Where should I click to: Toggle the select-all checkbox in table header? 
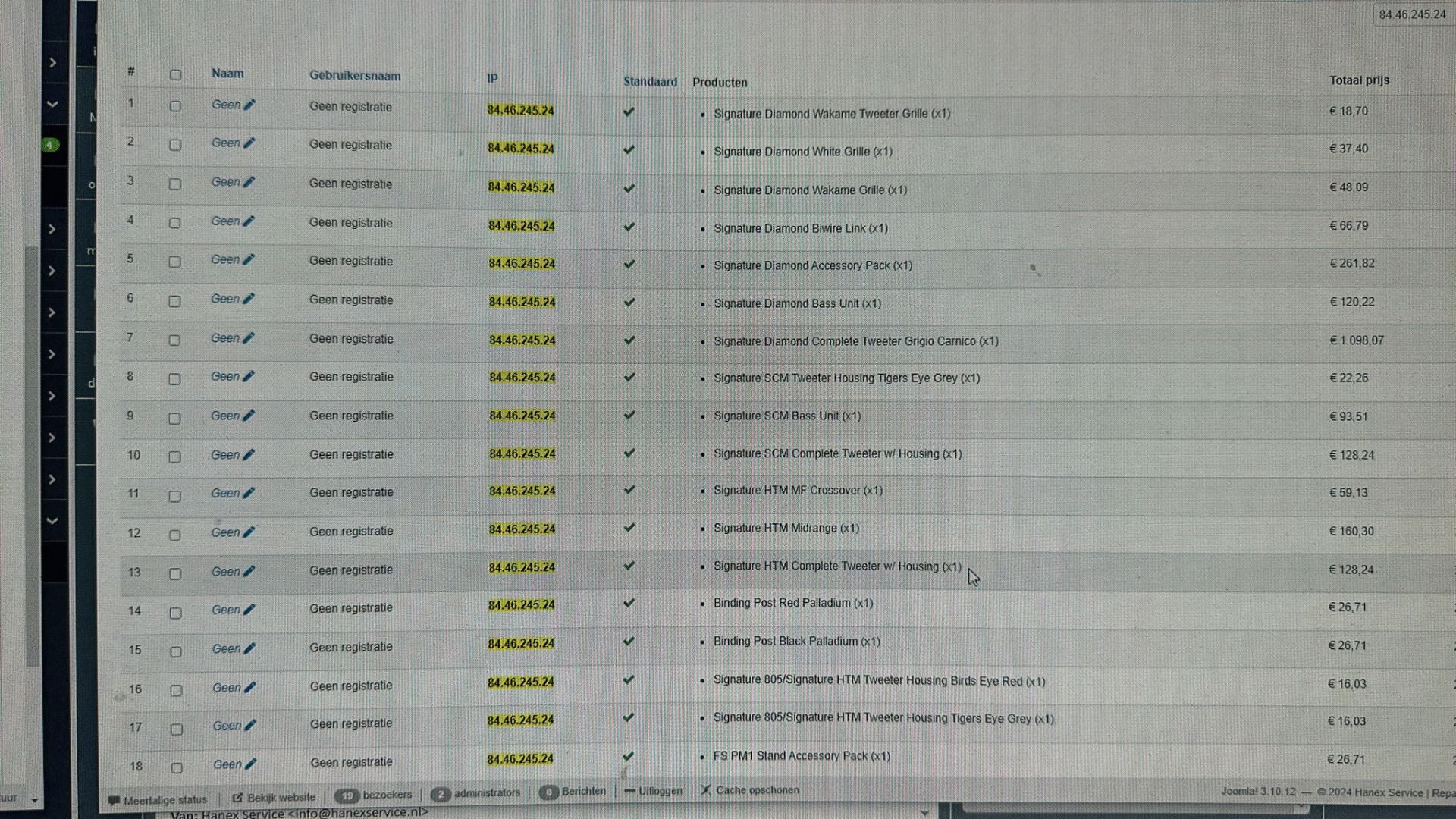pos(175,74)
